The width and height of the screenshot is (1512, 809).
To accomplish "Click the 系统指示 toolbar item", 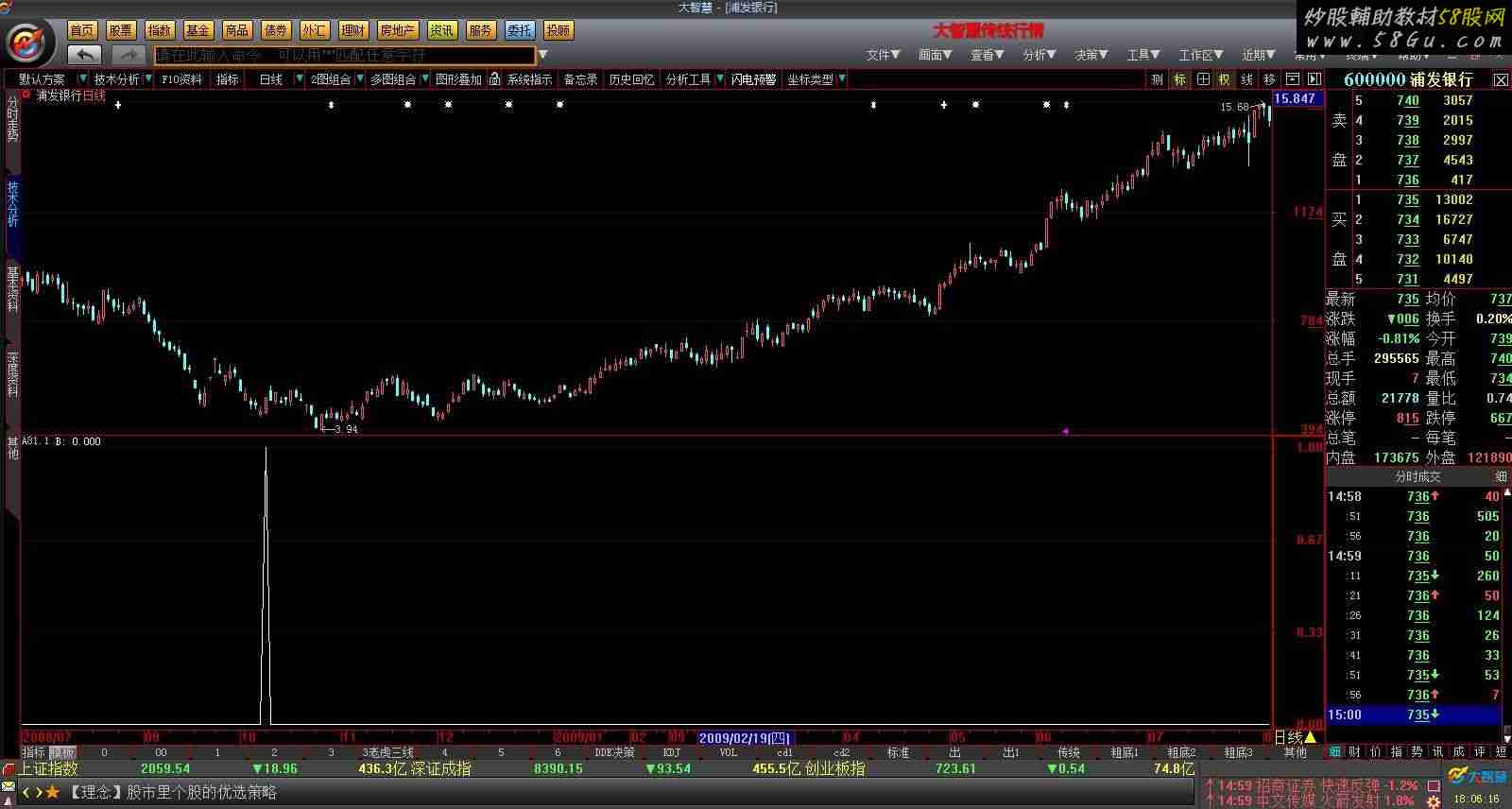I will [x=529, y=79].
